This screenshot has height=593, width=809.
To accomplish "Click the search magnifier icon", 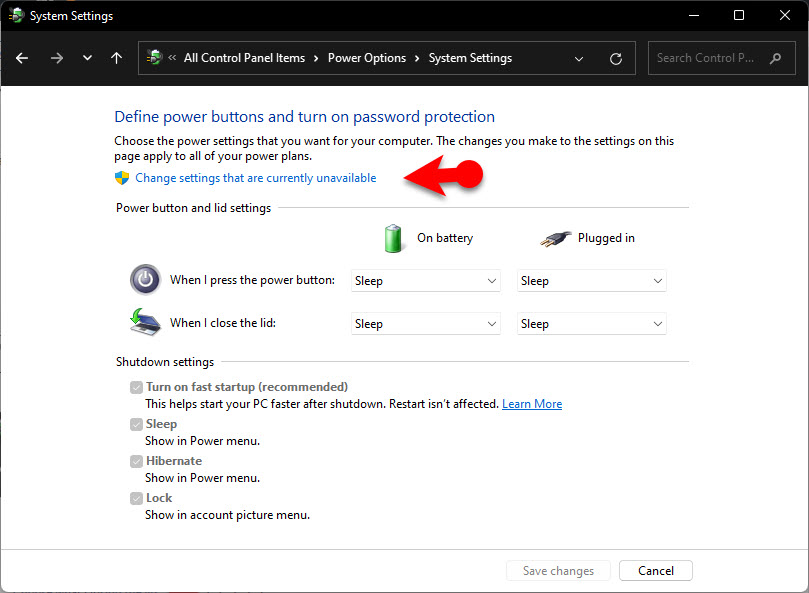I will coord(775,58).
